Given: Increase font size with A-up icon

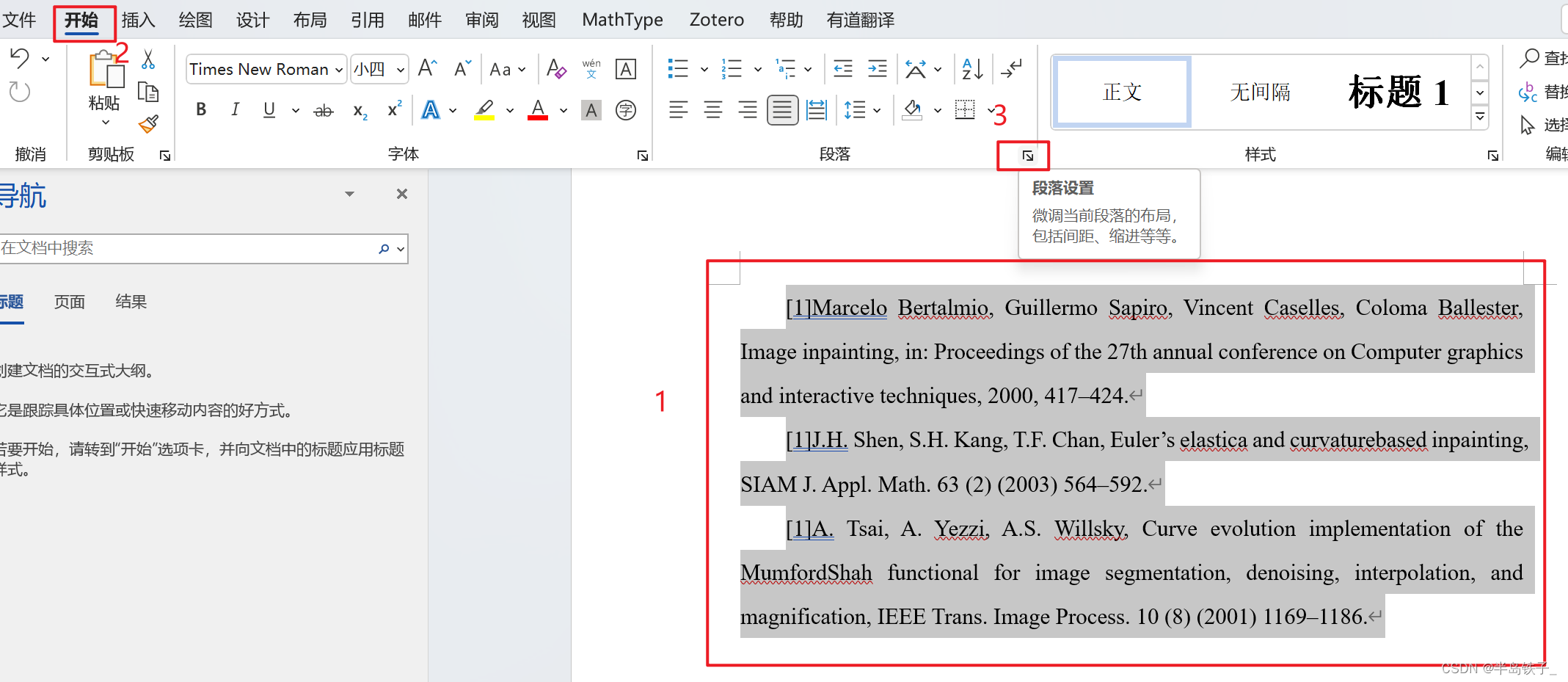Looking at the screenshot, I should click(x=427, y=69).
